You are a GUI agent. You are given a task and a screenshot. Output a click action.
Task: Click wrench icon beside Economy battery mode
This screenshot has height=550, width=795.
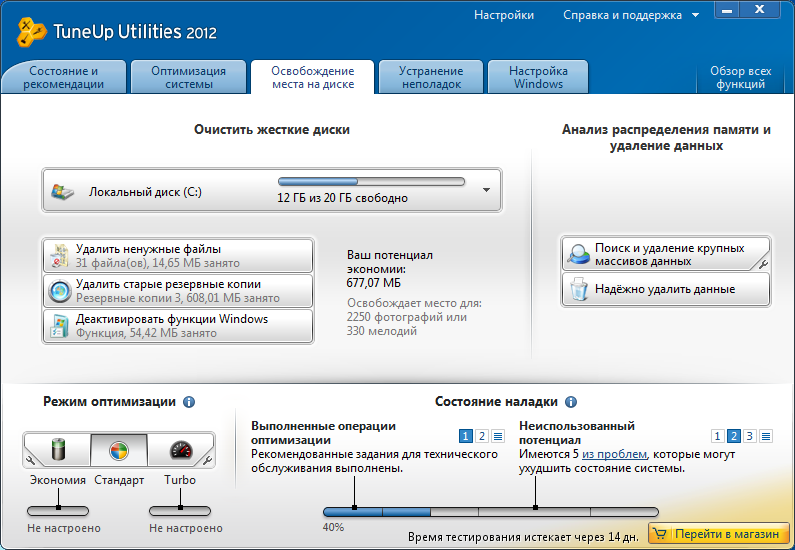click(30, 460)
